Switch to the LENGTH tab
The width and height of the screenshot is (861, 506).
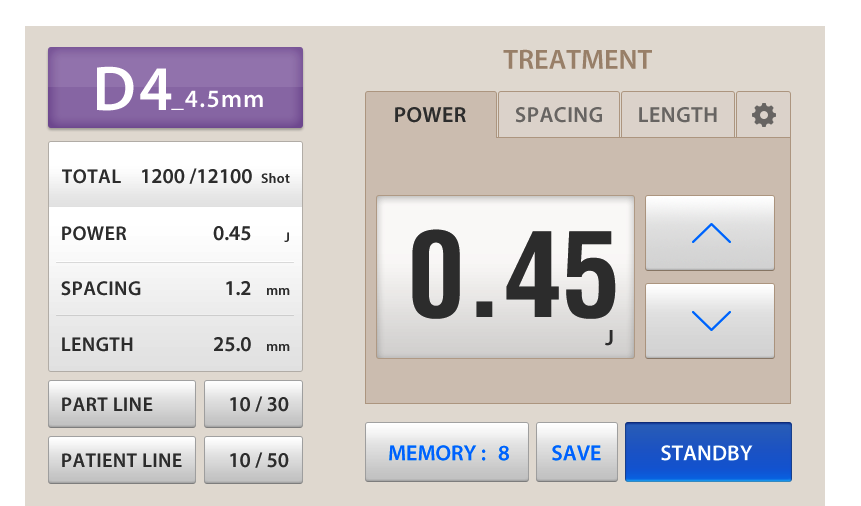point(677,115)
